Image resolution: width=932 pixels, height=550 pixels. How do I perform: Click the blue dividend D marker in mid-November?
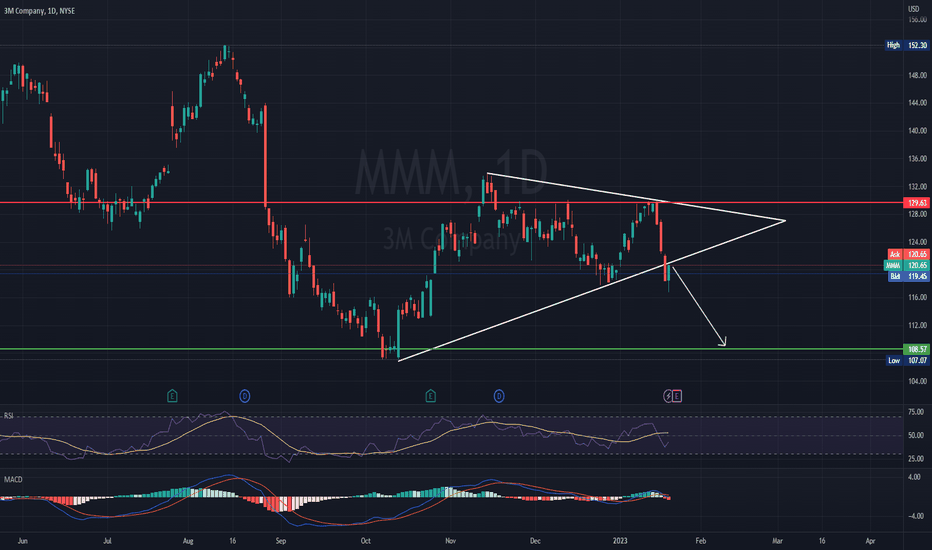(499, 396)
